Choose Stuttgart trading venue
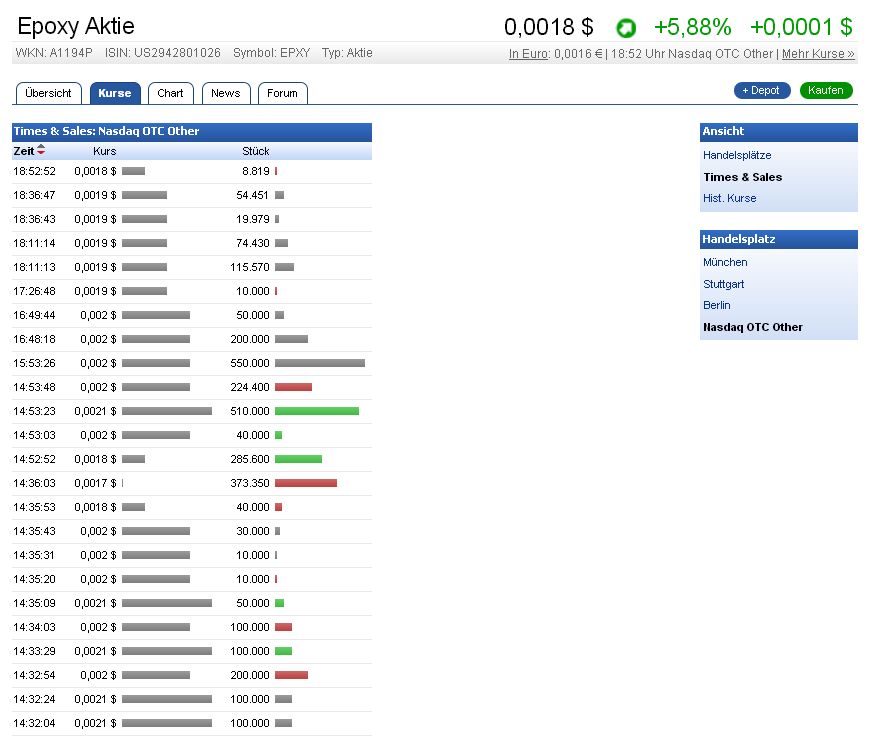Image resolution: width=869 pixels, height=744 pixels. (x=723, y=284)
